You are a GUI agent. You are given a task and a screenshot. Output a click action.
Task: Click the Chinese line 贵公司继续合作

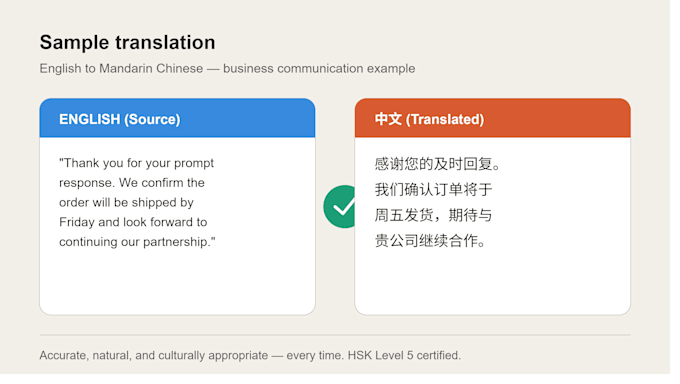(x=430, y=240)
